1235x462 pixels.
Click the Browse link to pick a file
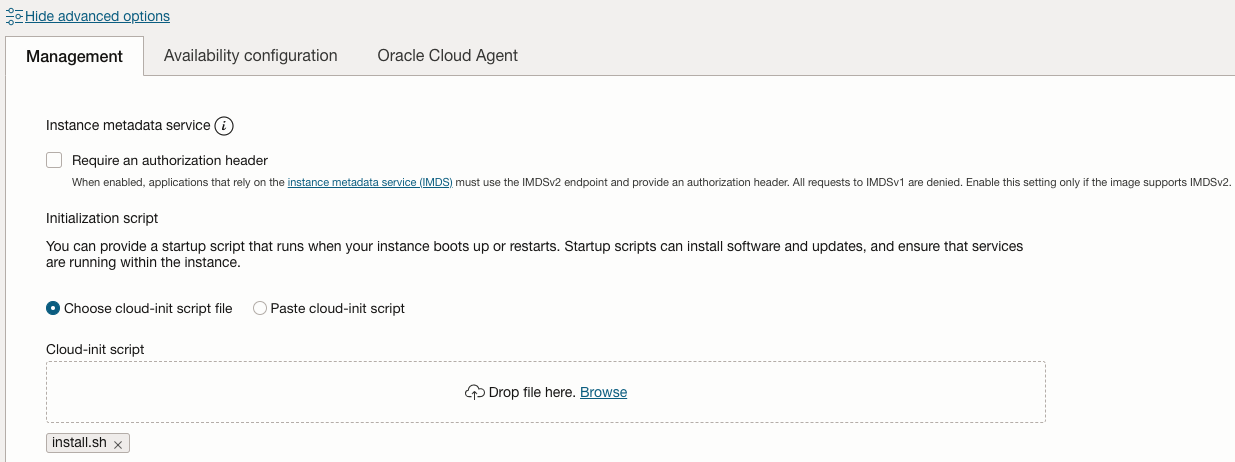tap(603, 392)
